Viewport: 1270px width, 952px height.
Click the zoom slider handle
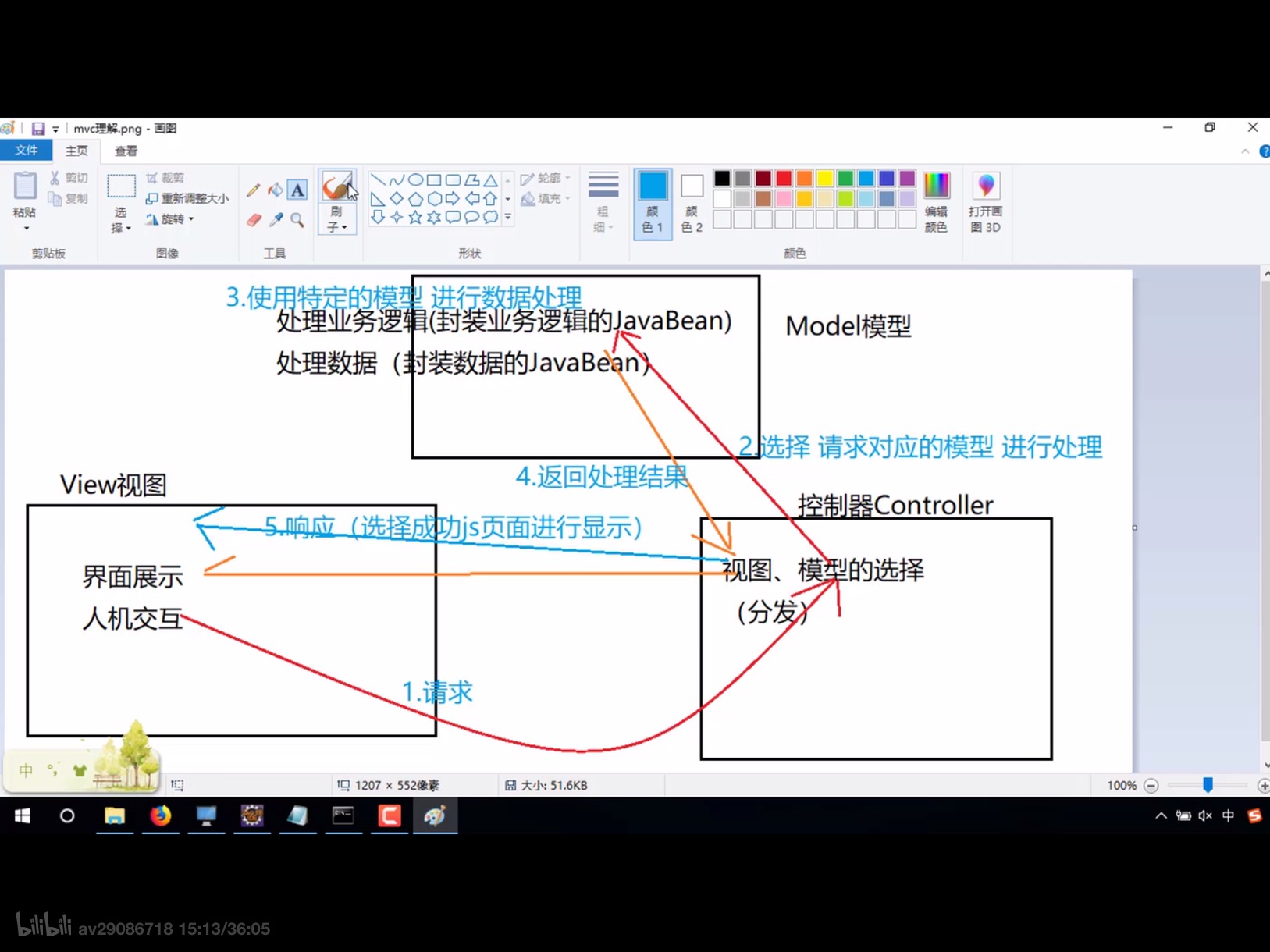point(1208,785)
